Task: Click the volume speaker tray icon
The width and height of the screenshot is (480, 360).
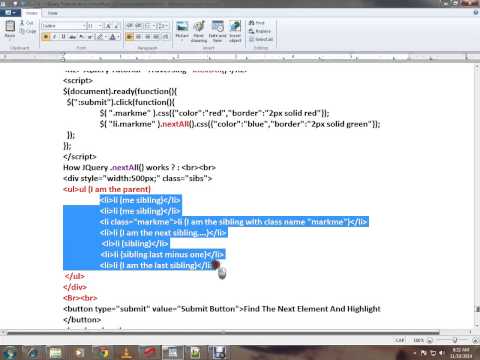Action: 441,353
